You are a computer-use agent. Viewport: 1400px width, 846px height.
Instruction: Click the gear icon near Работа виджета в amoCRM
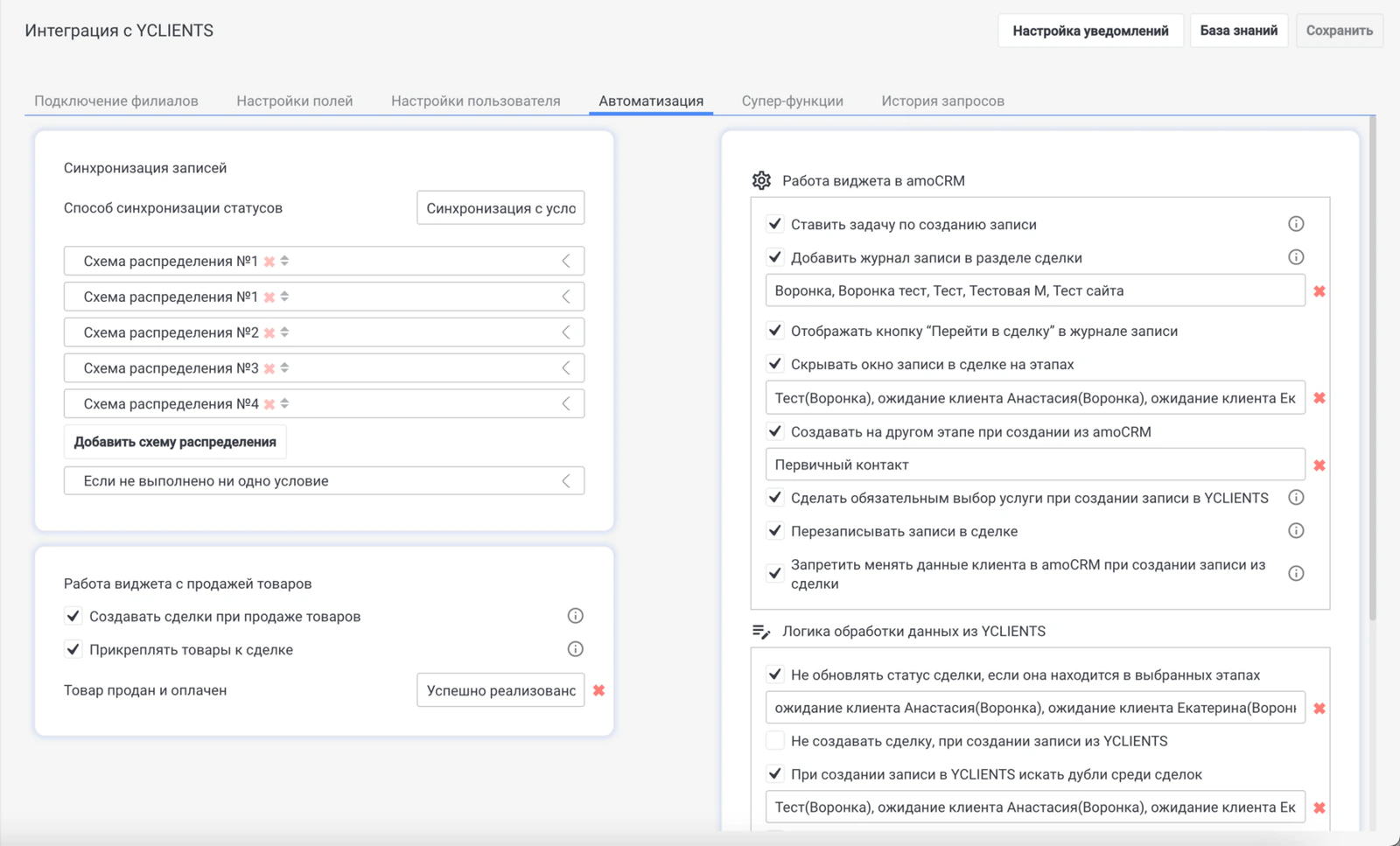point(761,180)
